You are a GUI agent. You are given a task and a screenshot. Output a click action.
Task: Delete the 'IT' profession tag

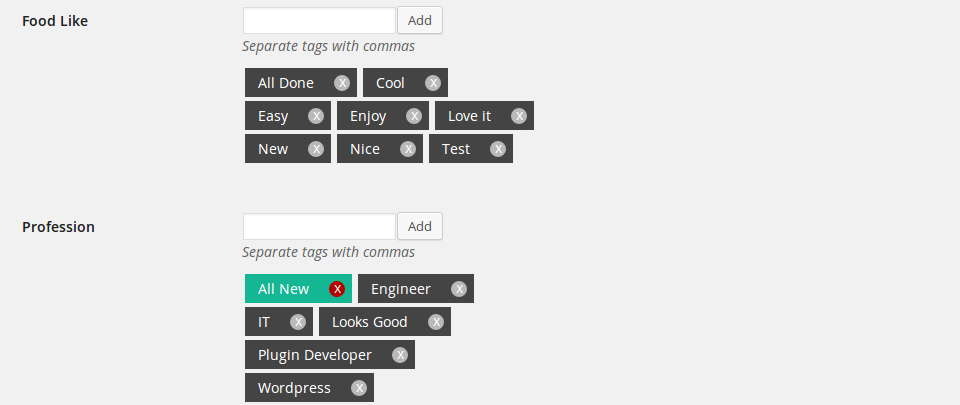(x=298, y=322)
